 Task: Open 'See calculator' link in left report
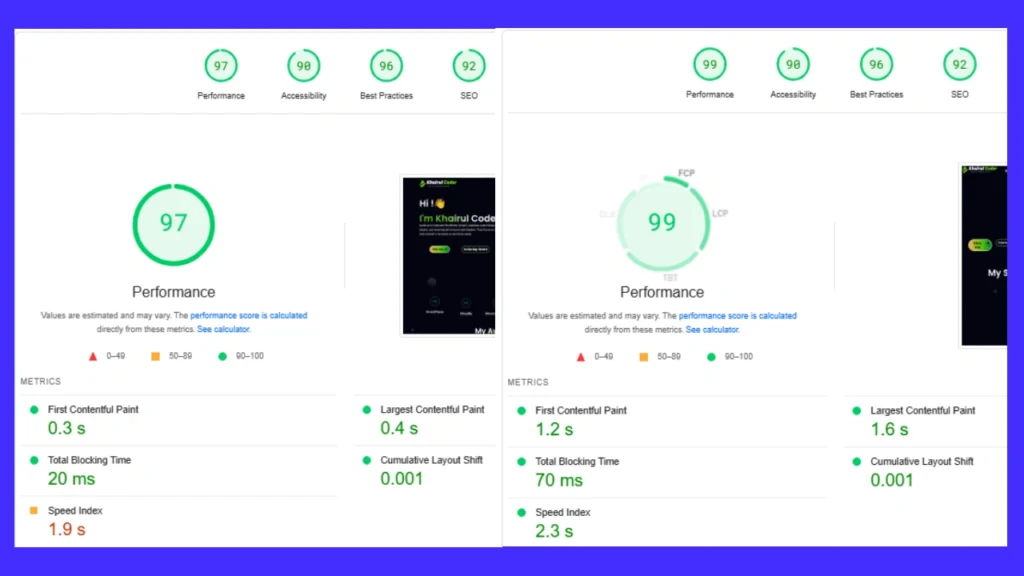[x=223, y=329]
